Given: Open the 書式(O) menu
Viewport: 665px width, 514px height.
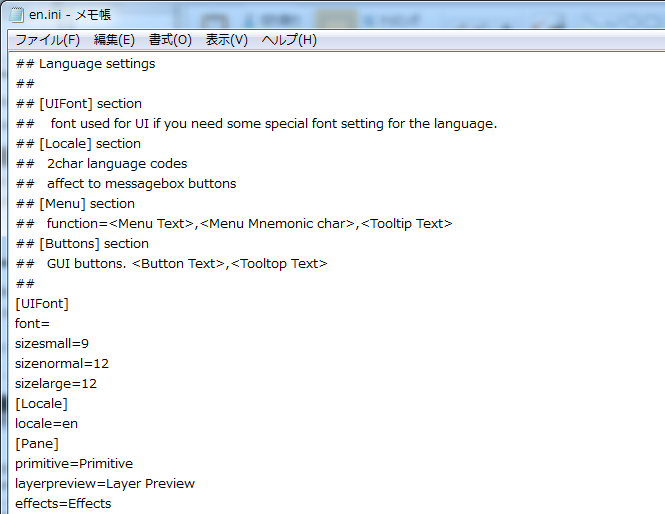Looking at the screenshot, I should (170, 40).
